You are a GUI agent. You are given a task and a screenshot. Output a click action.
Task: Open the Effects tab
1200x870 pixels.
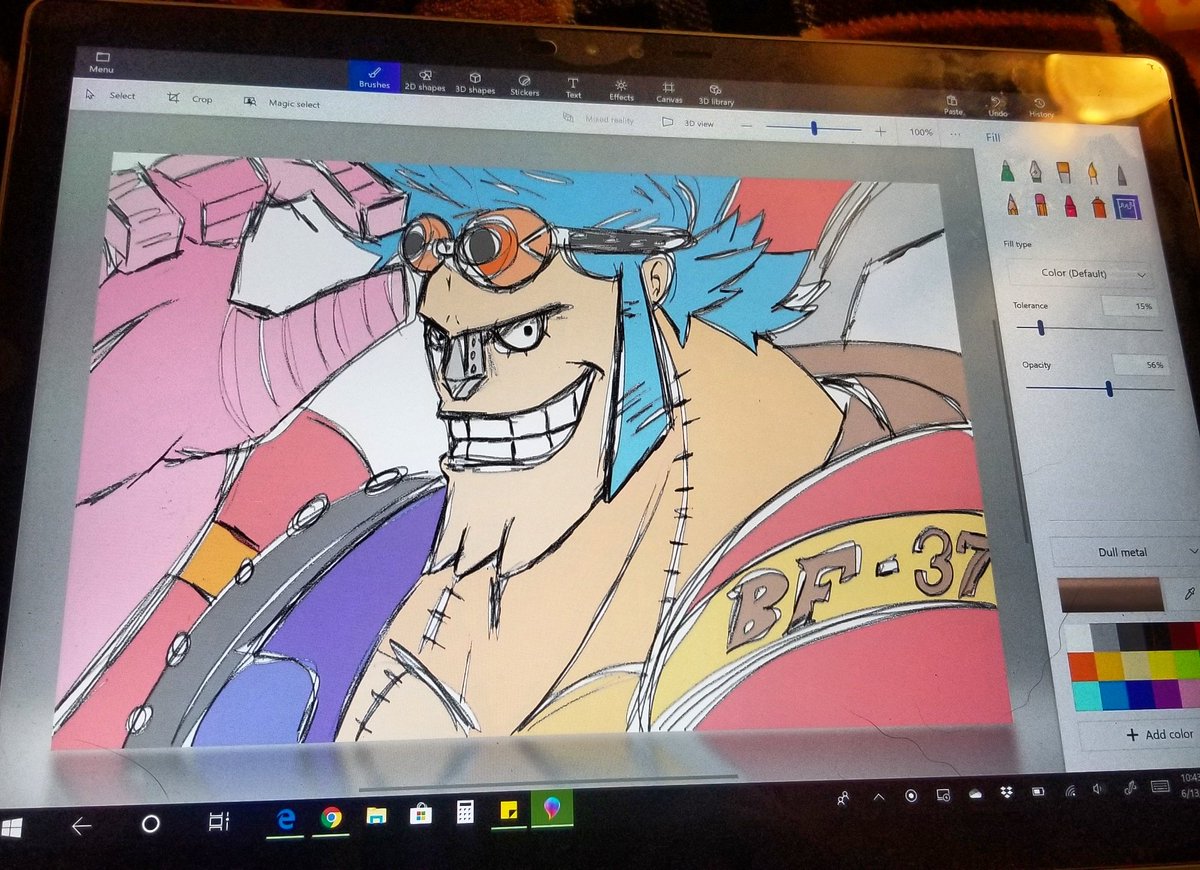[x=621, y=90]
